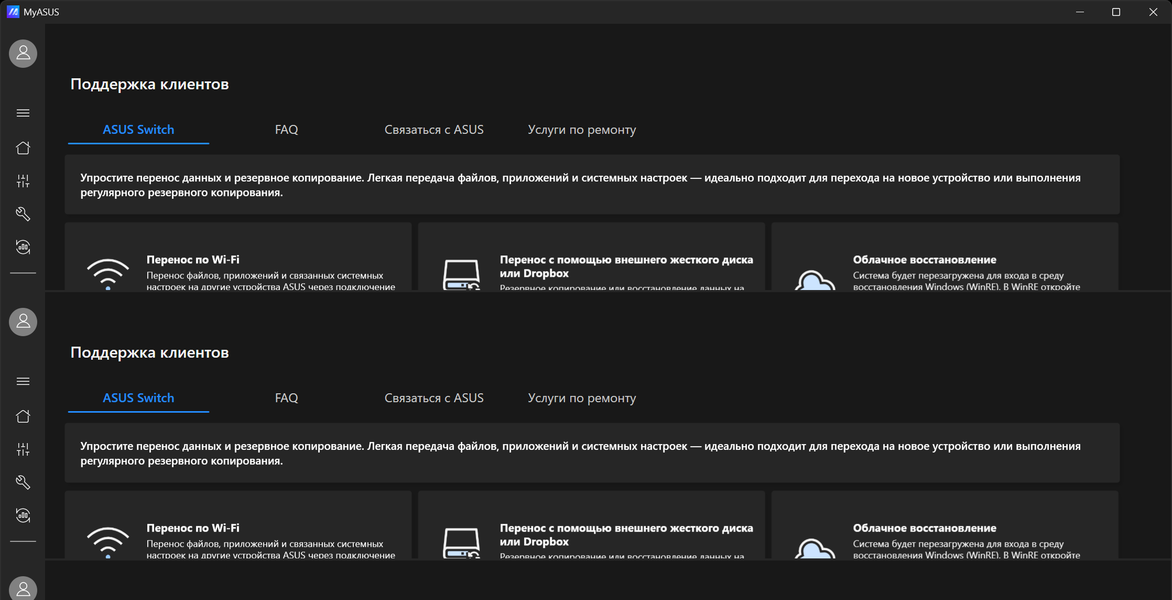Open the lower FAQ tab
Viewport: 1172px width, 600px height.
[x=286, y=398]
